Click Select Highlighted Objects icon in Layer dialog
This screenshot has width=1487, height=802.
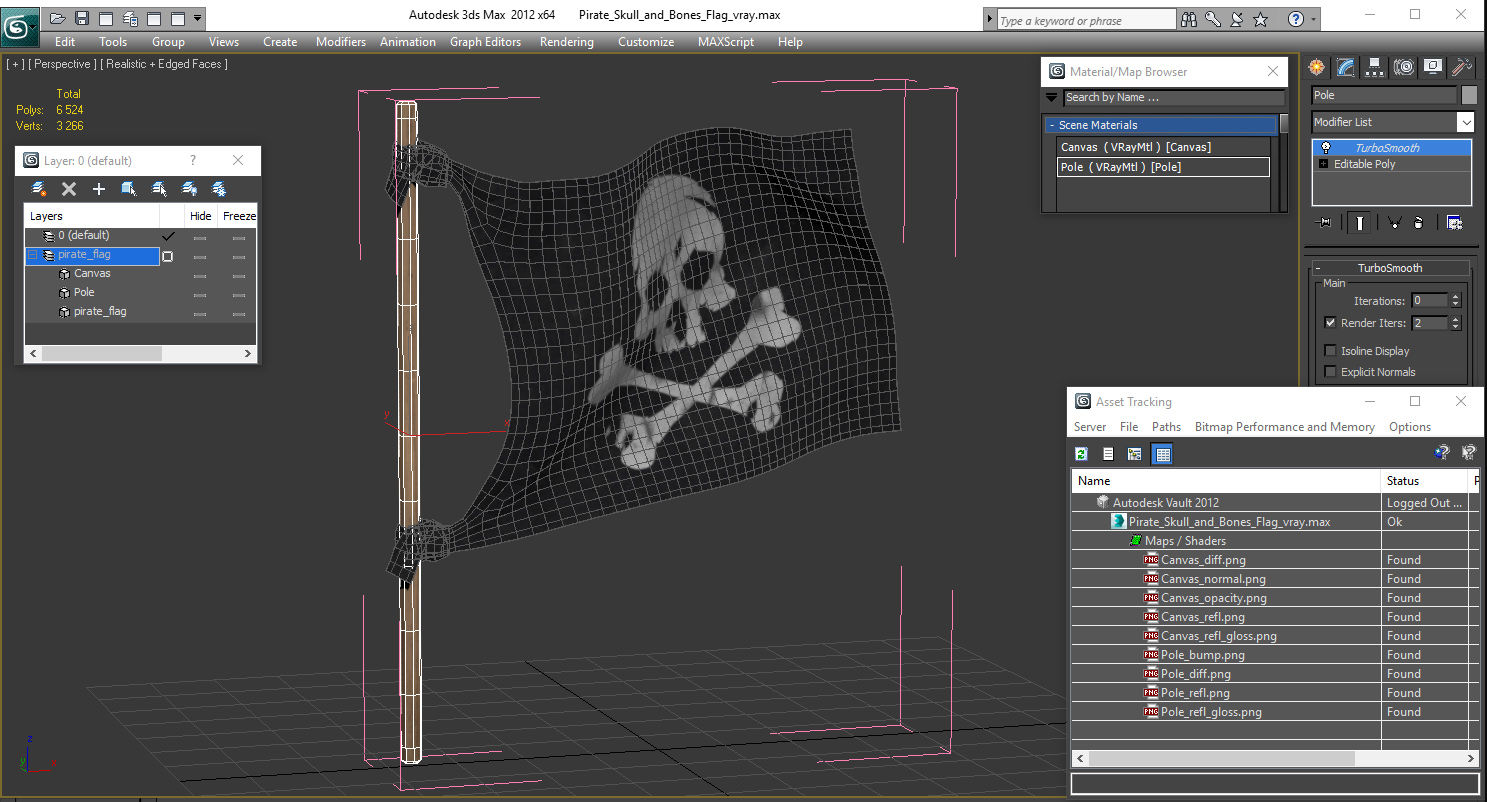129,188
